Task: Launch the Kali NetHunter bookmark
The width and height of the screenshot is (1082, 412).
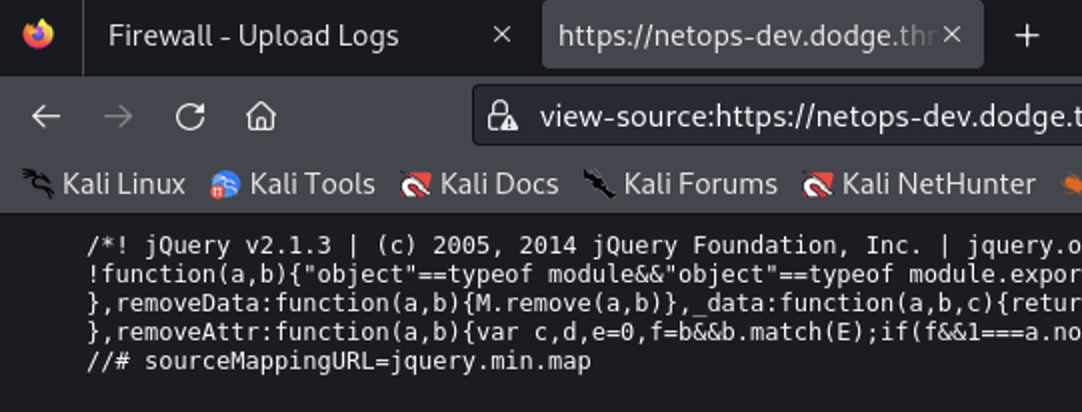Action: tap(919, 184)
